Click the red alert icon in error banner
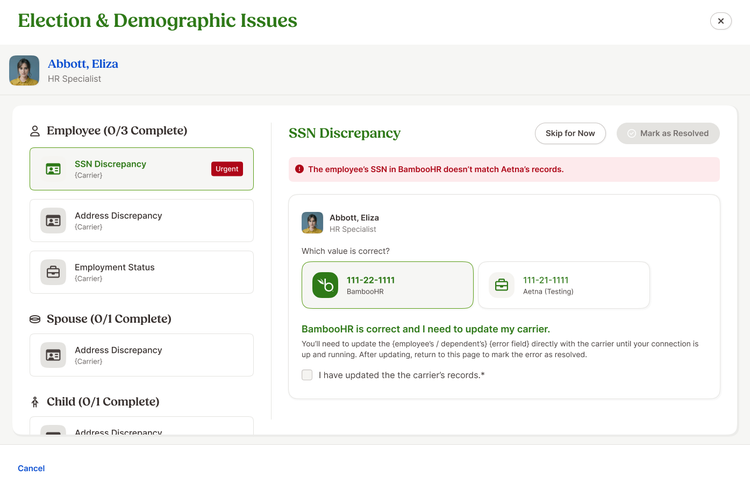Image resolution: width=750 pixels, height=490 pixels. point(299,169)
